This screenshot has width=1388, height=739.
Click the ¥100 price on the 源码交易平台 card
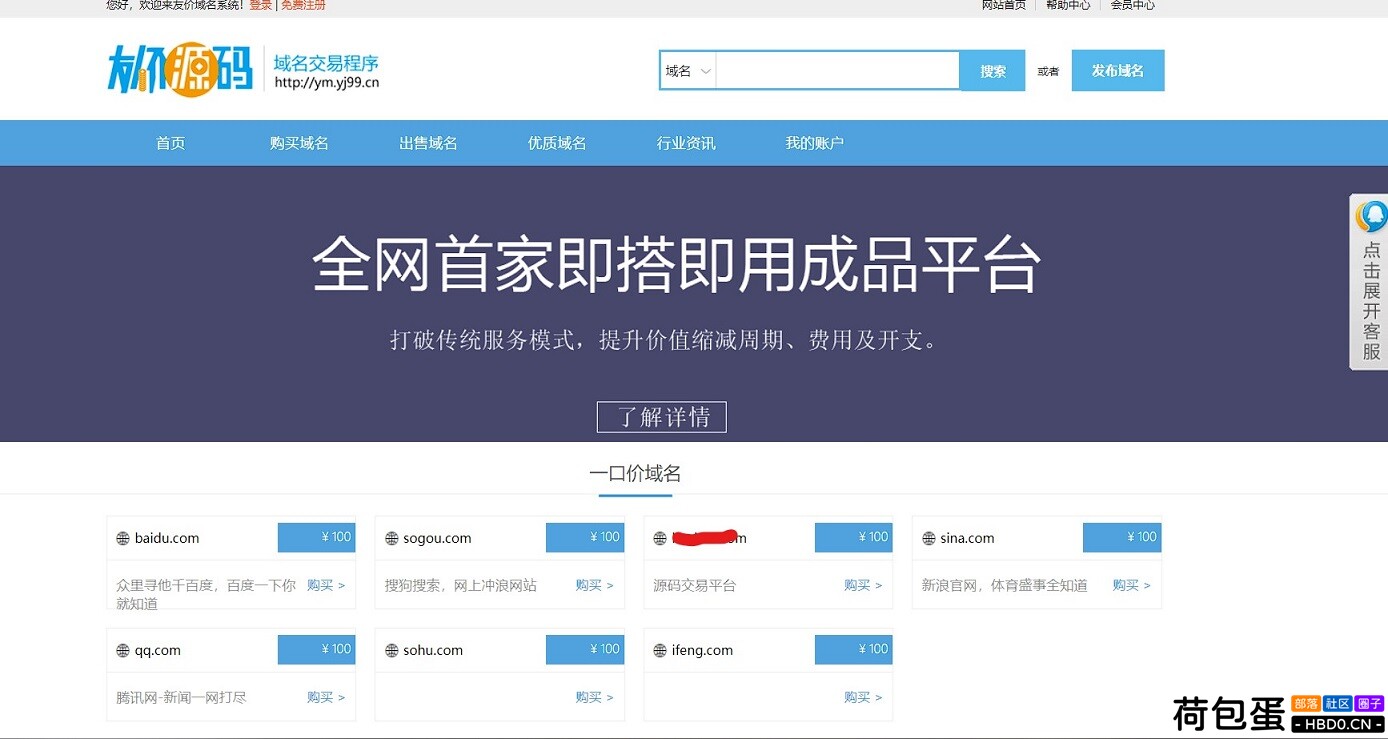tap(854, 537)
